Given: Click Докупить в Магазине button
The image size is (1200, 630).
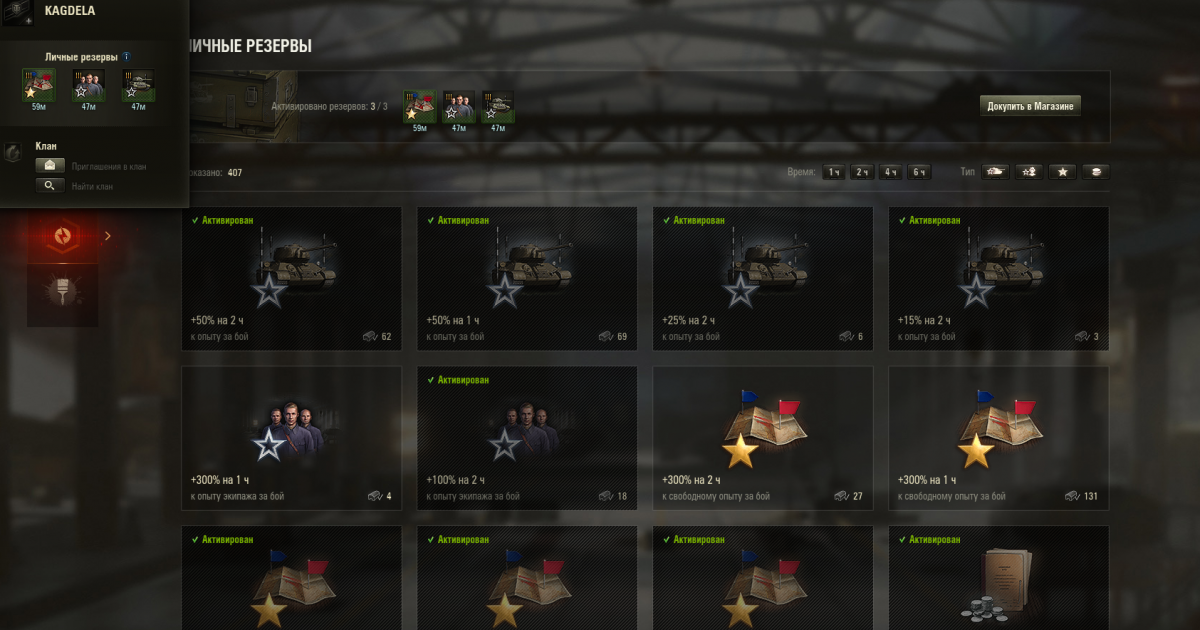Looking at the screenshot, I should [x=1030, y=106].
